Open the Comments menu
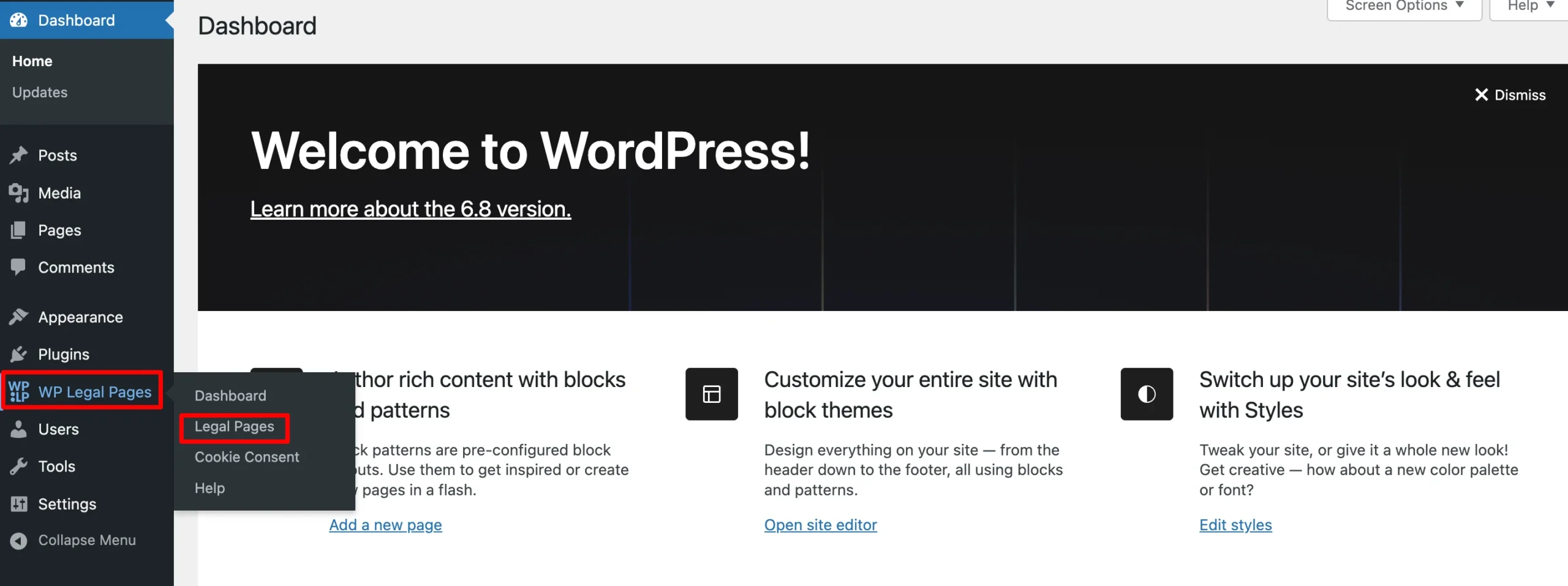1568x586 pixels. click(x=87, y=268)
